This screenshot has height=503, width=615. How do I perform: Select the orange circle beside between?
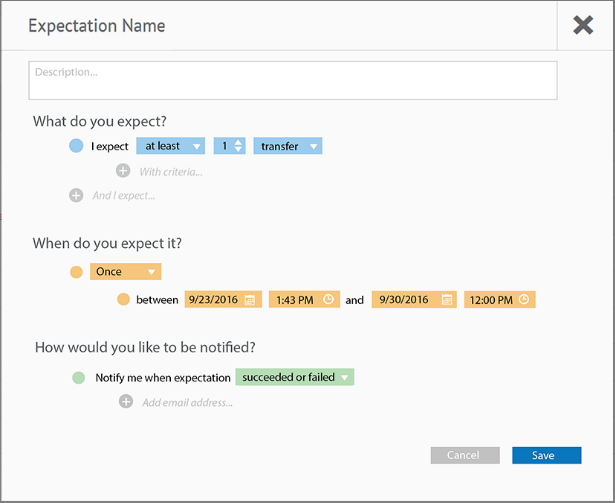click(x=123, y=299)
